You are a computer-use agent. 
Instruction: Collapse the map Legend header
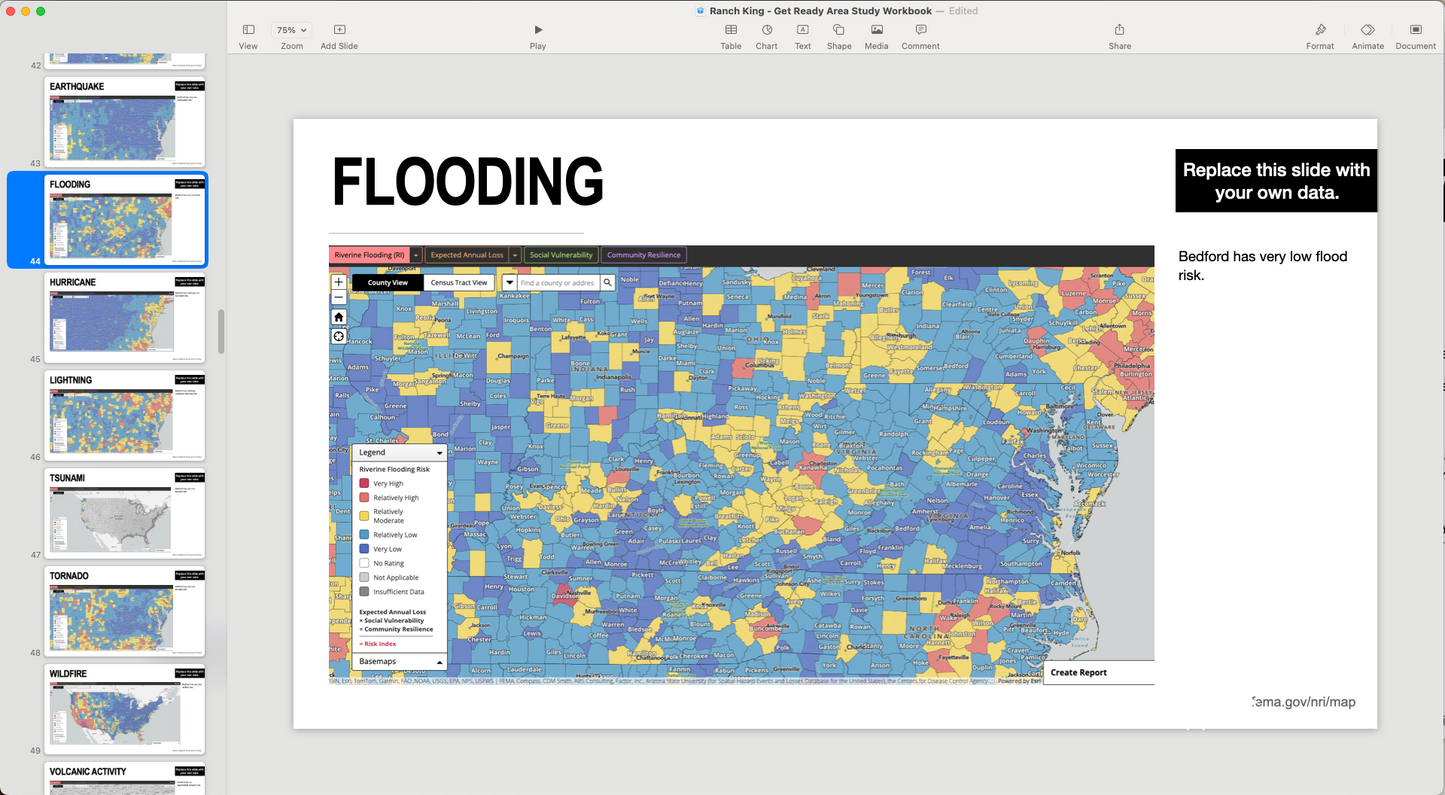point(399,453)
